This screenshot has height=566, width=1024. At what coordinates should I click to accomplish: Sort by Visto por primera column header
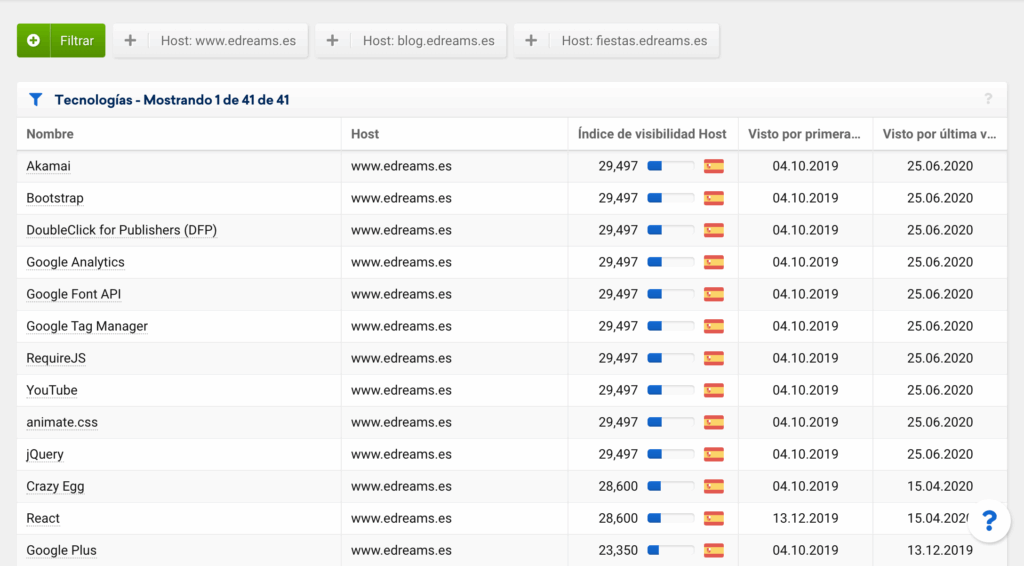point(804,134)
